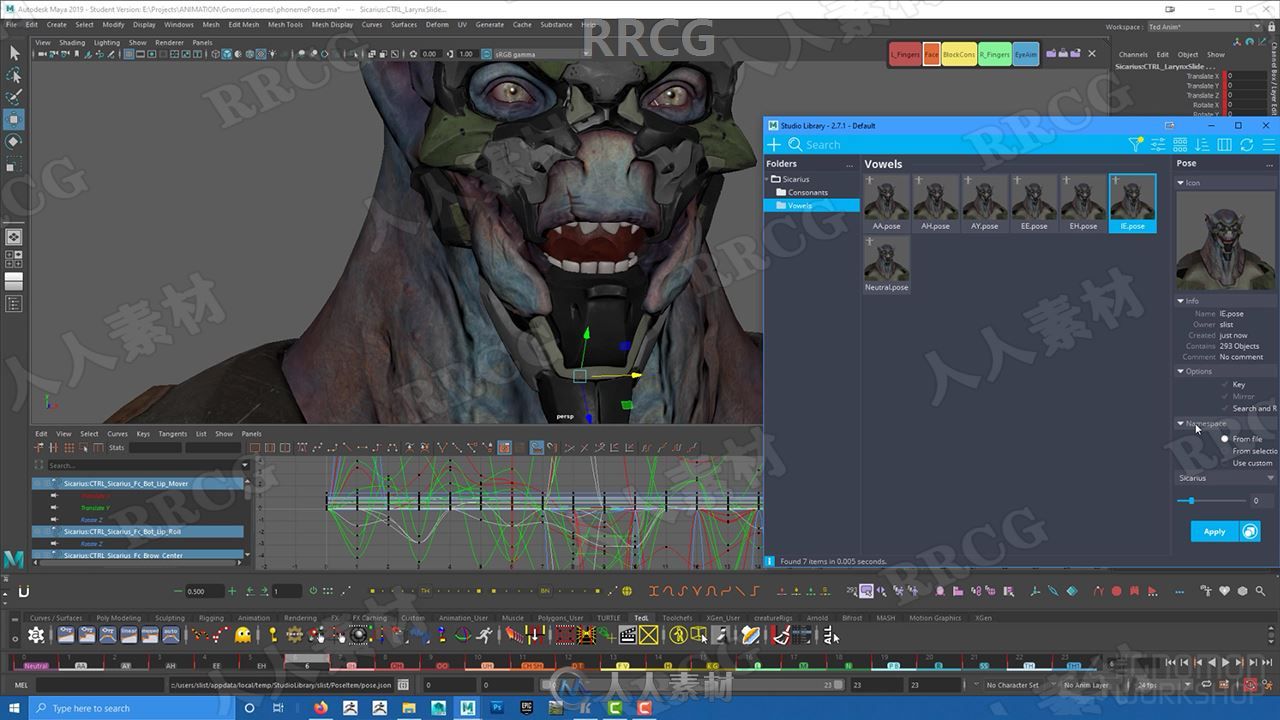Image resolution: width=1280 pixels, height=720 pixels.
Task: Open the Tangents menu in Graph Editor
Action: [172, 434]
